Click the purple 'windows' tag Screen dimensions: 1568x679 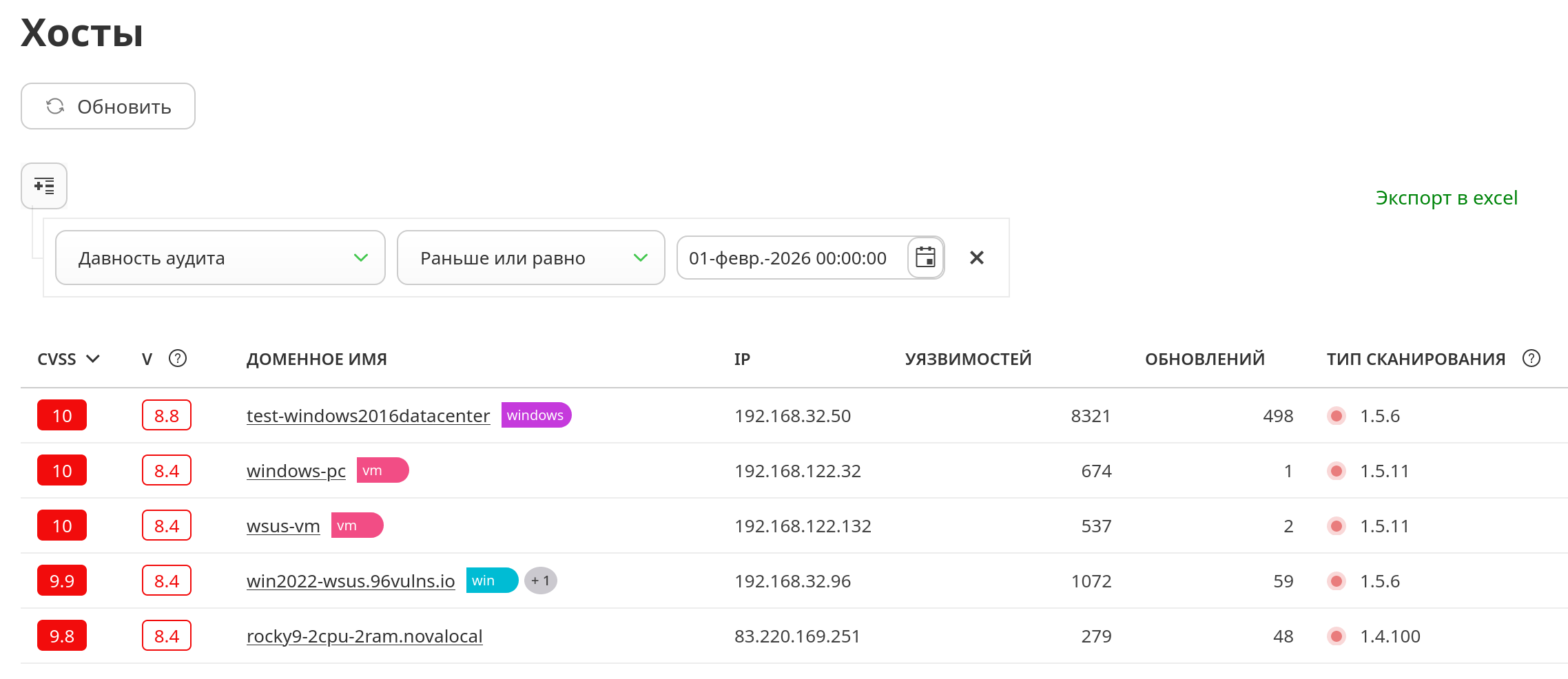pyautogui.click(x=535, y=415)
